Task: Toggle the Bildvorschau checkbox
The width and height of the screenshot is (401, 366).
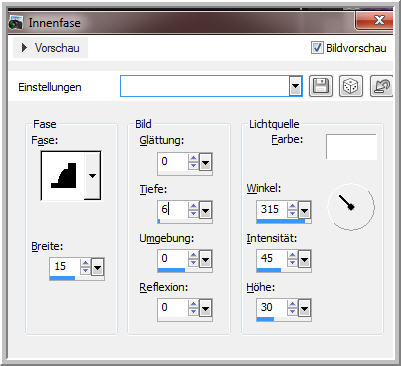Action: click(x=317, y=48)
